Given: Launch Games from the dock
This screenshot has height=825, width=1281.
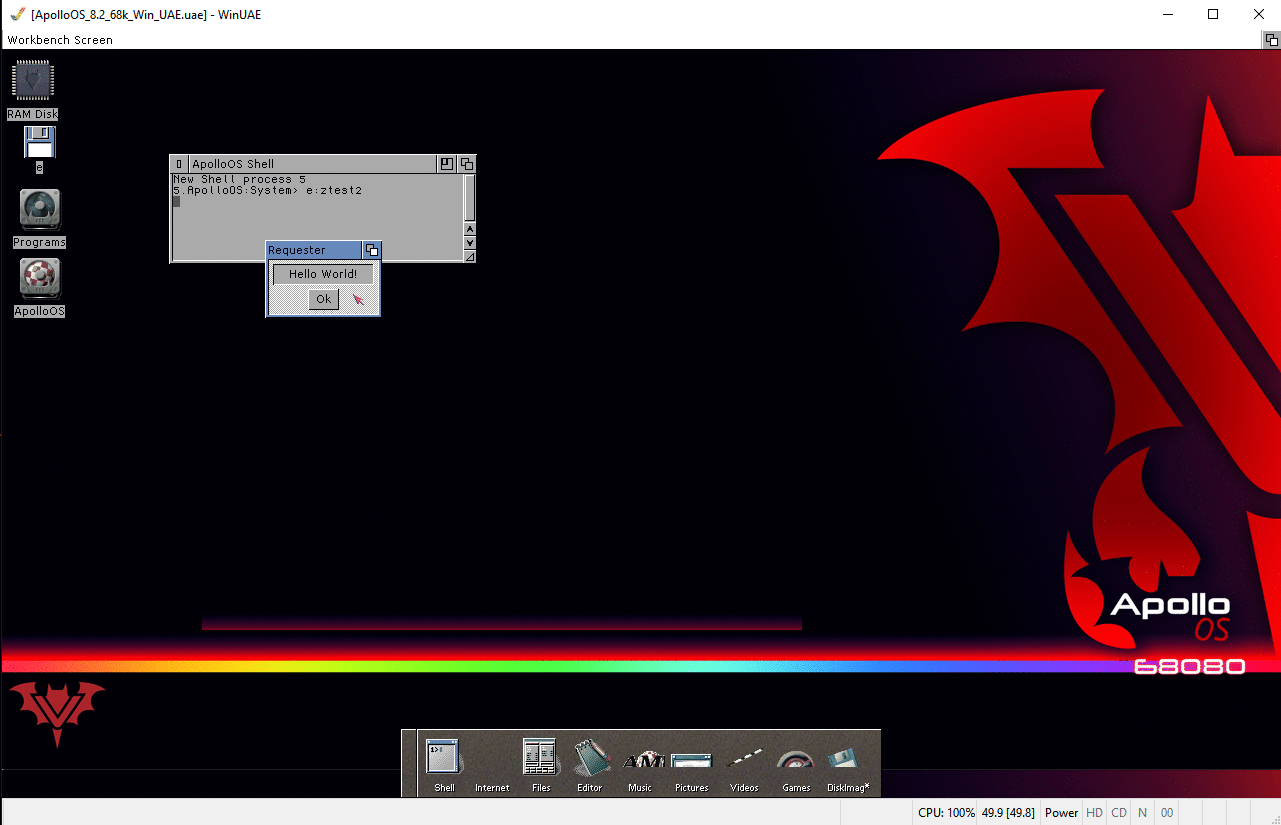Looking at the screenshot, I should (796, 762).
